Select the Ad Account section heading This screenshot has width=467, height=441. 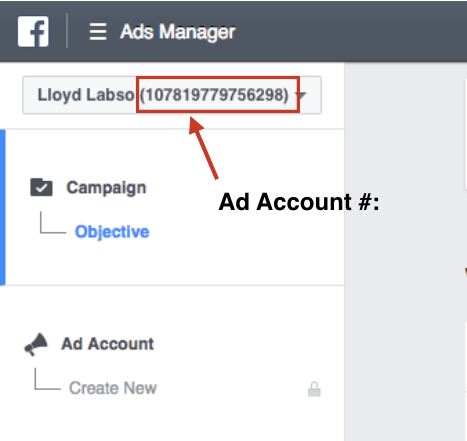click(x=107, y=344)
